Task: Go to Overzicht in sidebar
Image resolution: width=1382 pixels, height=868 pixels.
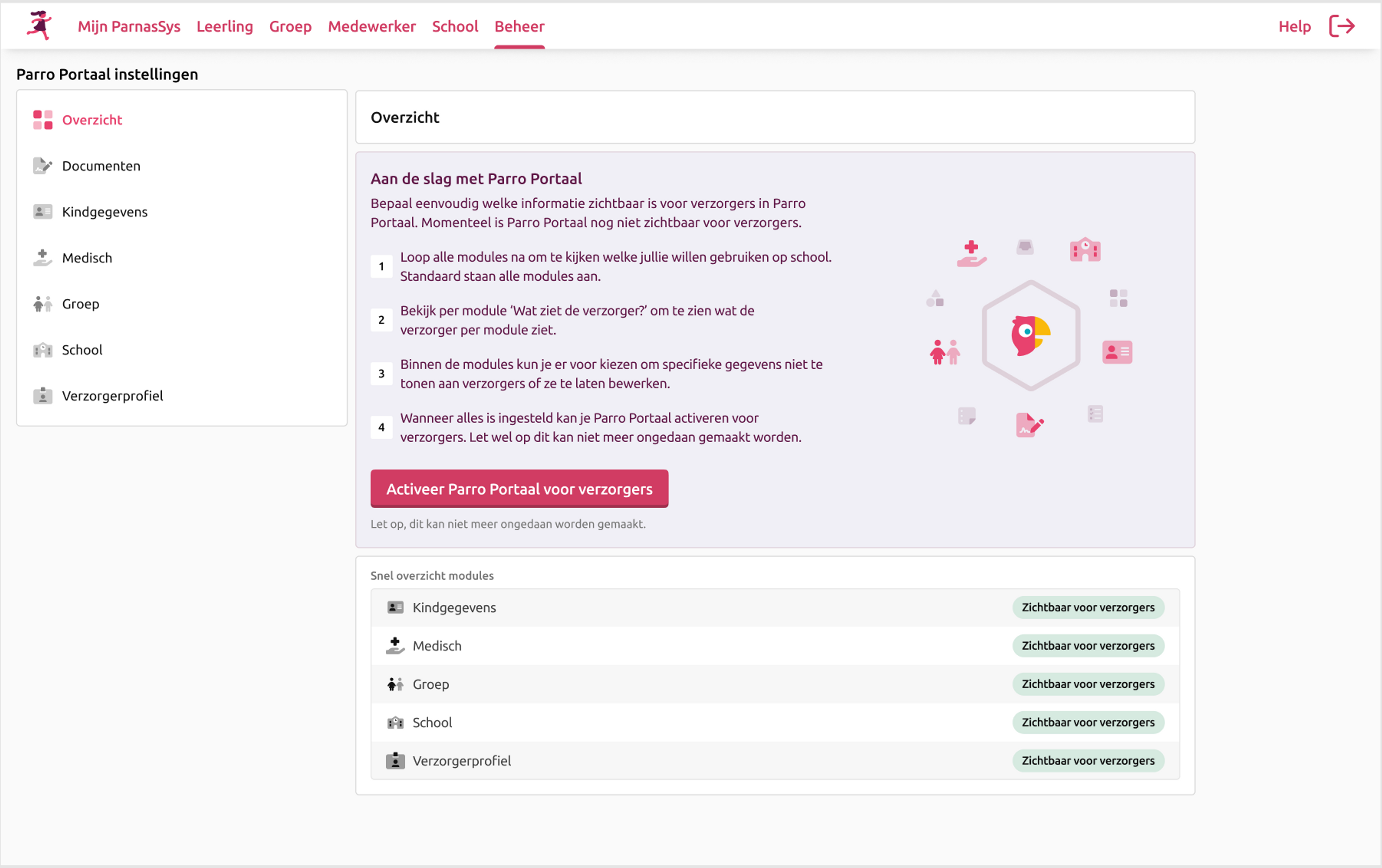Action: point(92,120)
